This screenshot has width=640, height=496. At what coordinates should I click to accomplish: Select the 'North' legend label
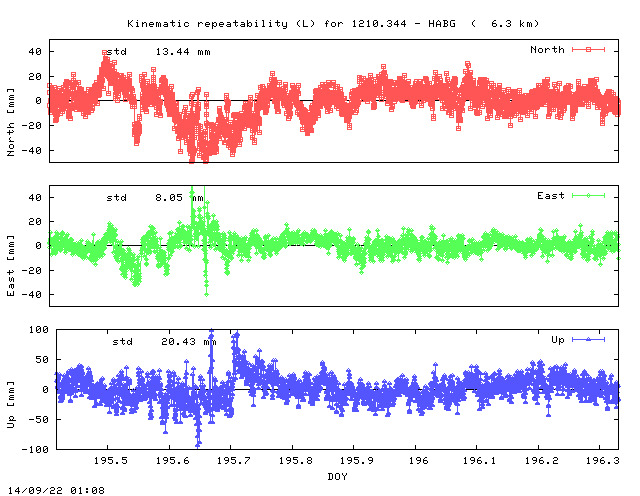click(x=547, y=50)
